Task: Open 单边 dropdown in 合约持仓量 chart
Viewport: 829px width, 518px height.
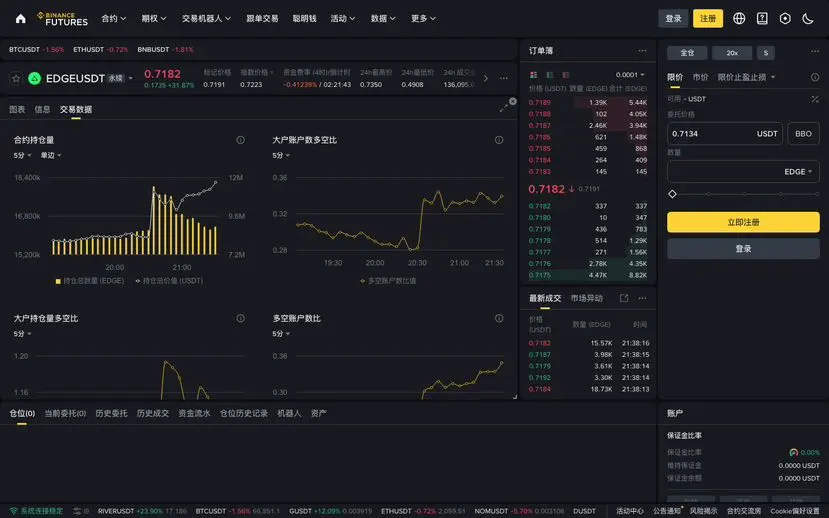Action: tap(51, 155)
